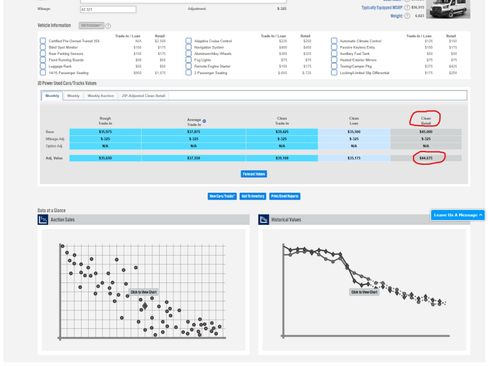Select the Towing/Camper Pkg checkbox
Viewport: 488px width, 366px height.
tap(334, 66)
